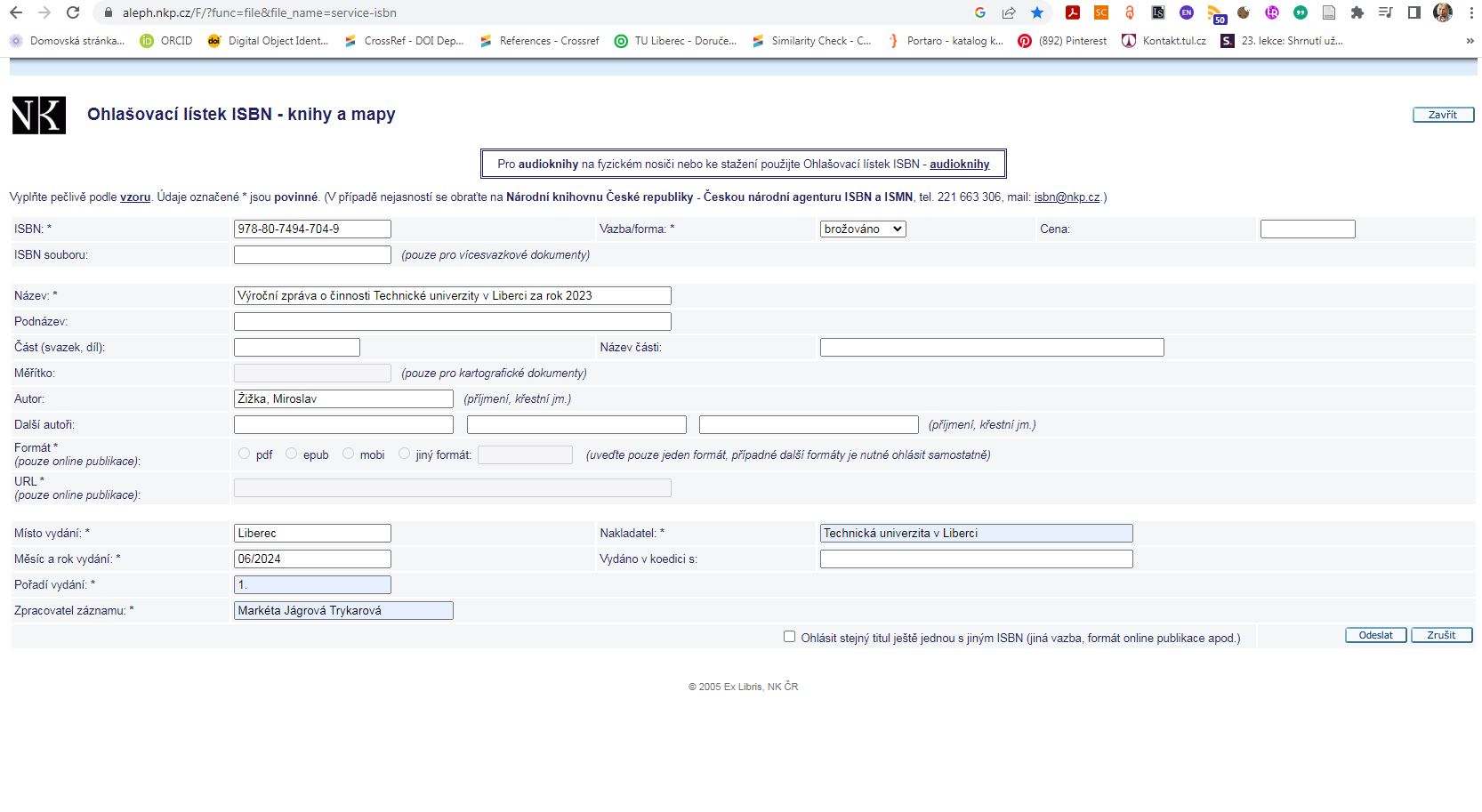Viewport: 1482px width, 812px height.
Task: Open the ORCID bookmark
Action: 166,41
